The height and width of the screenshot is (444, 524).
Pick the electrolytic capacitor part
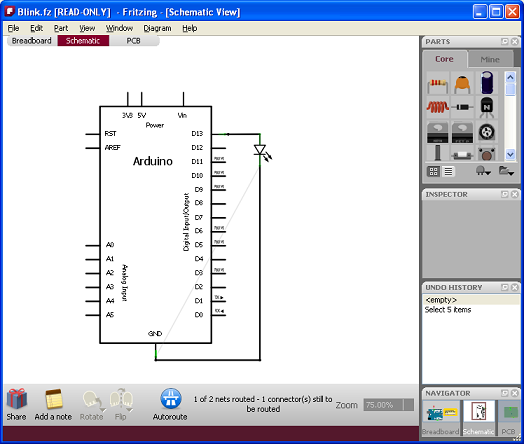(x=487, y=83)
